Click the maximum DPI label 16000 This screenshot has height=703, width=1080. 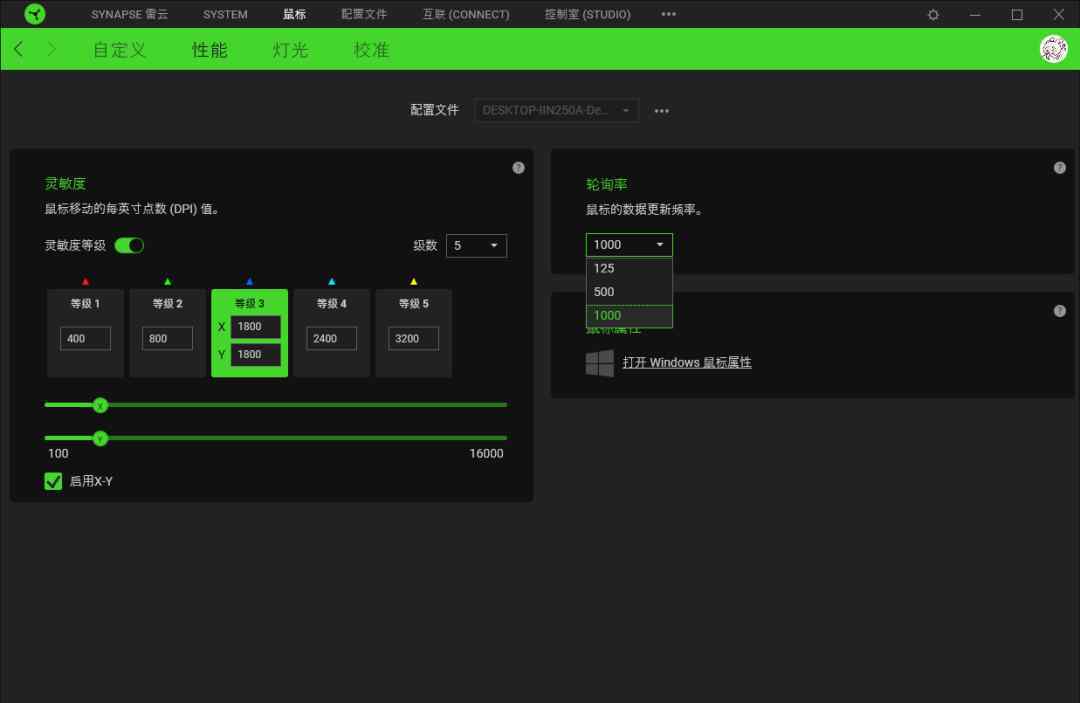pos(486,454)
